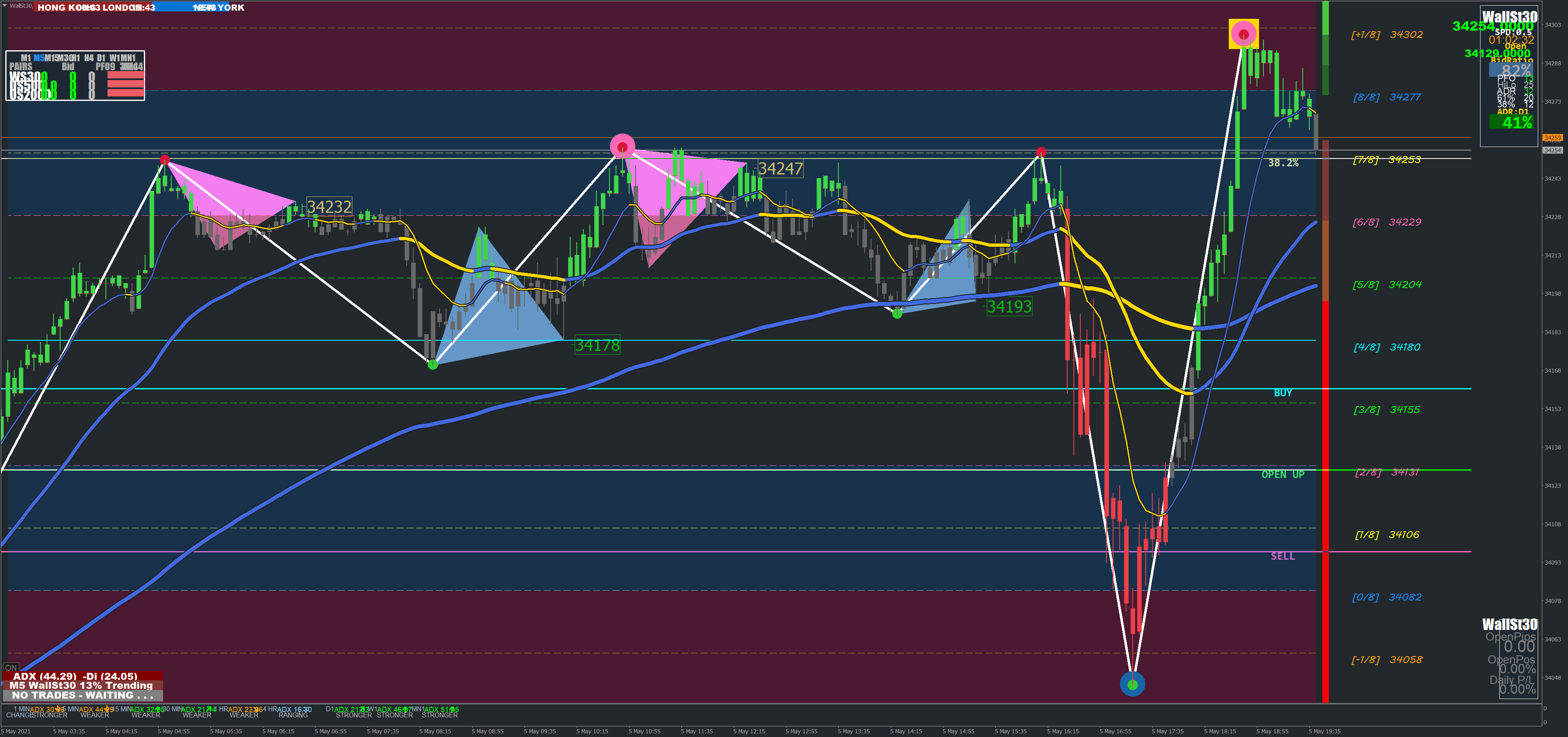
Task: Open the chart menu arrow beside WallSt30
Action: coord(5,5)
